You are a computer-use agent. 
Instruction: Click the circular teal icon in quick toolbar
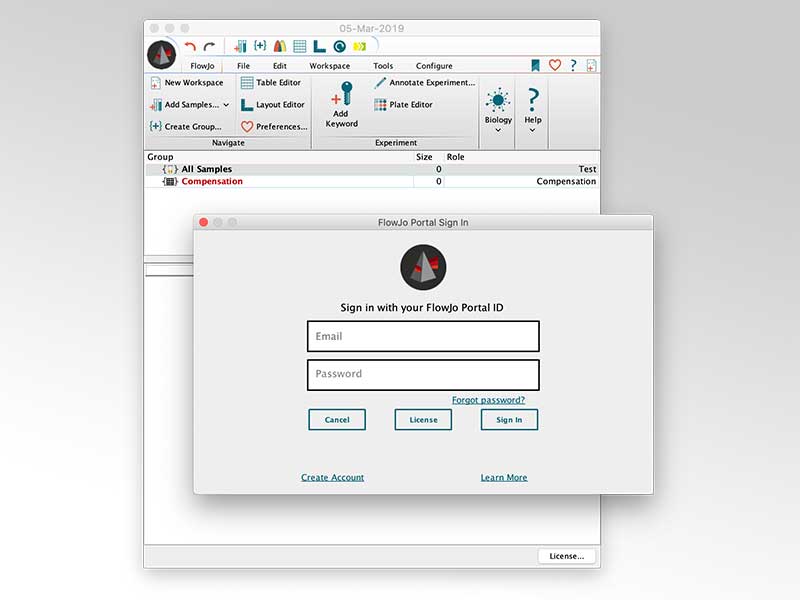340,46
